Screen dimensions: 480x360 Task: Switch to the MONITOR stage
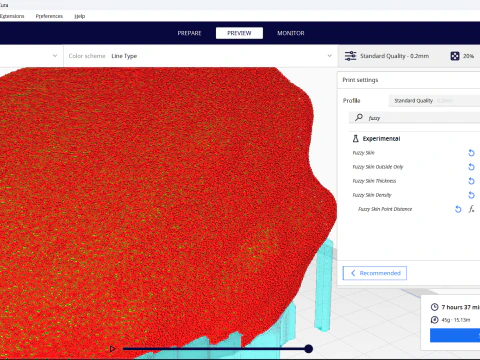[x=291, y=33]
